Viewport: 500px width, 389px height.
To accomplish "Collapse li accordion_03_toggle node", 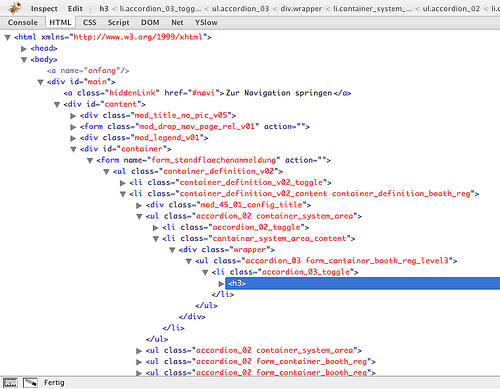I will pos(205,273).
